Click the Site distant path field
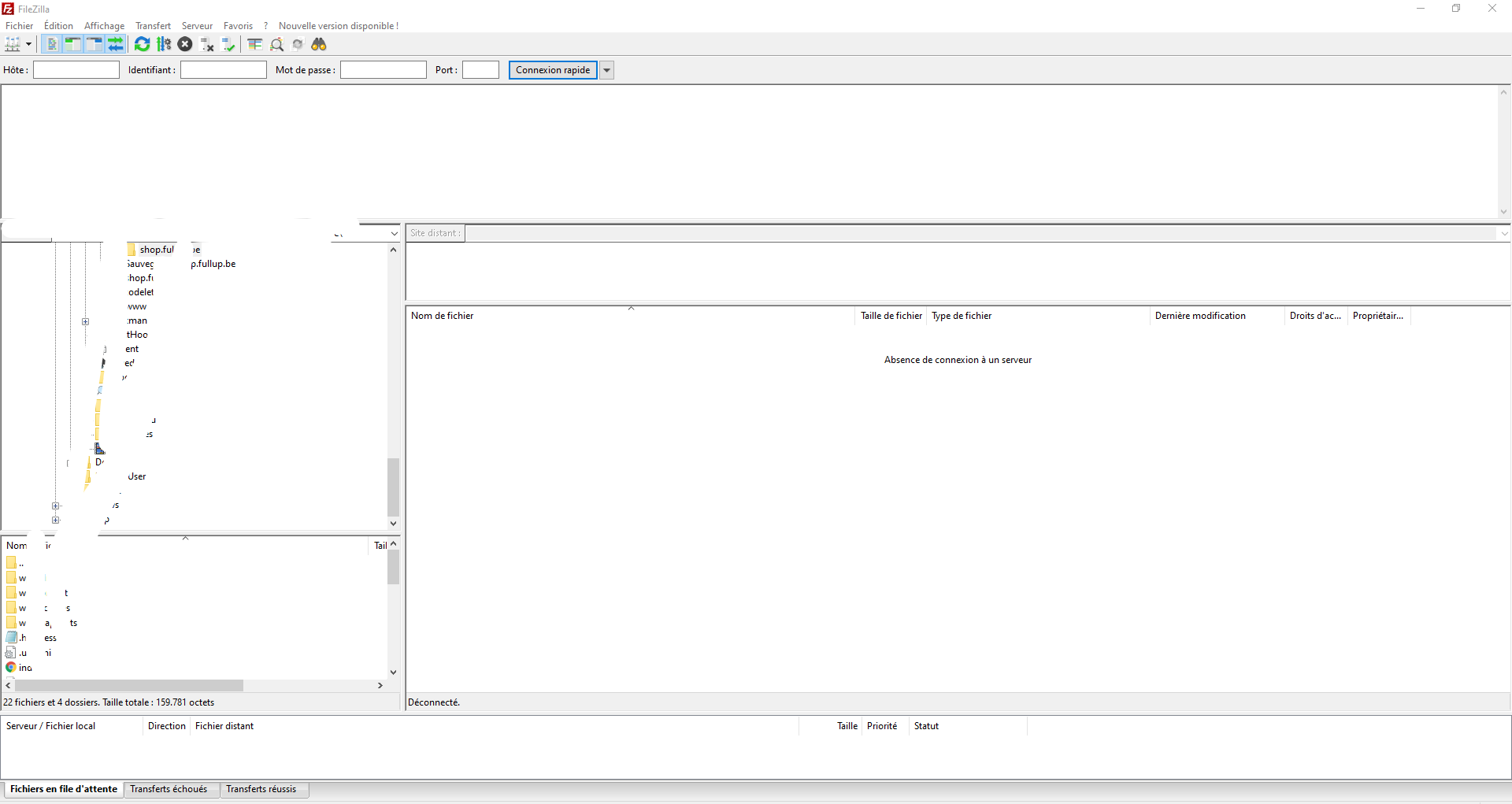 981,233
